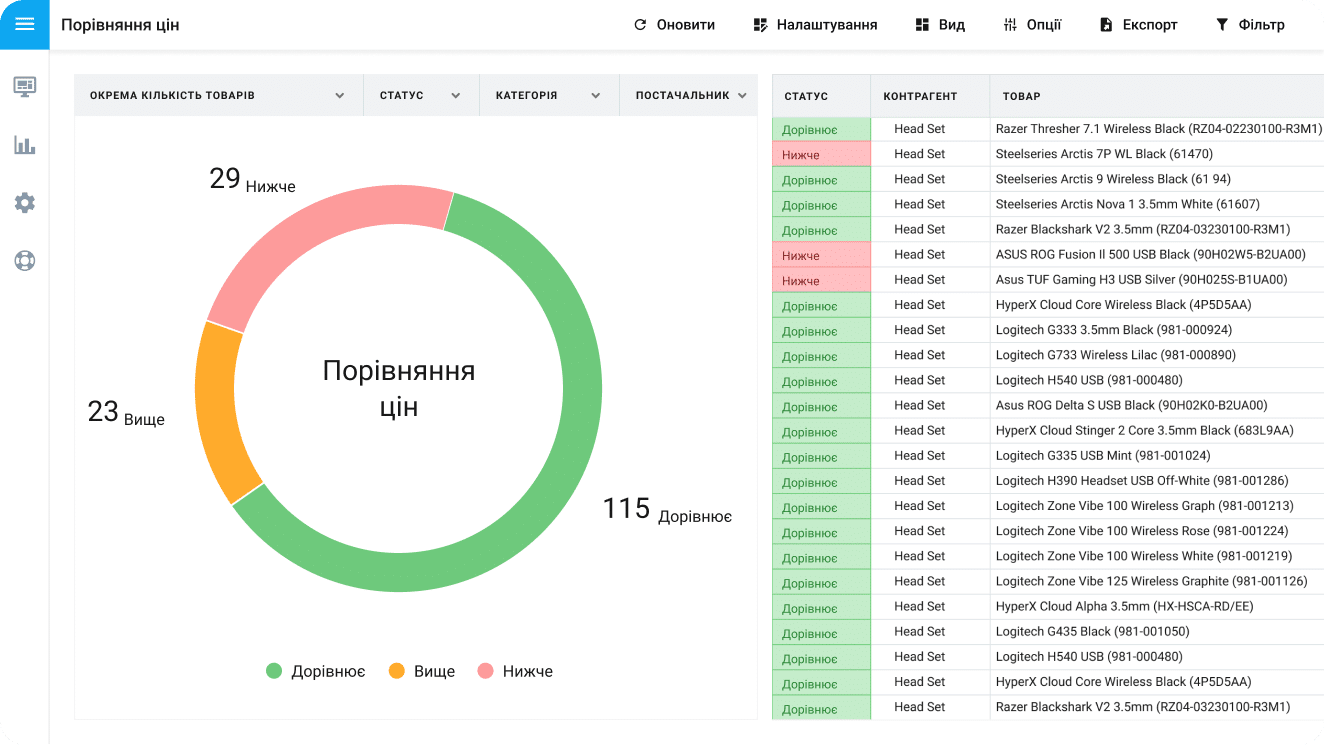Open the bar chart reports icon
This screenshot has height=745, width=1324.
[x=25, y=145]
